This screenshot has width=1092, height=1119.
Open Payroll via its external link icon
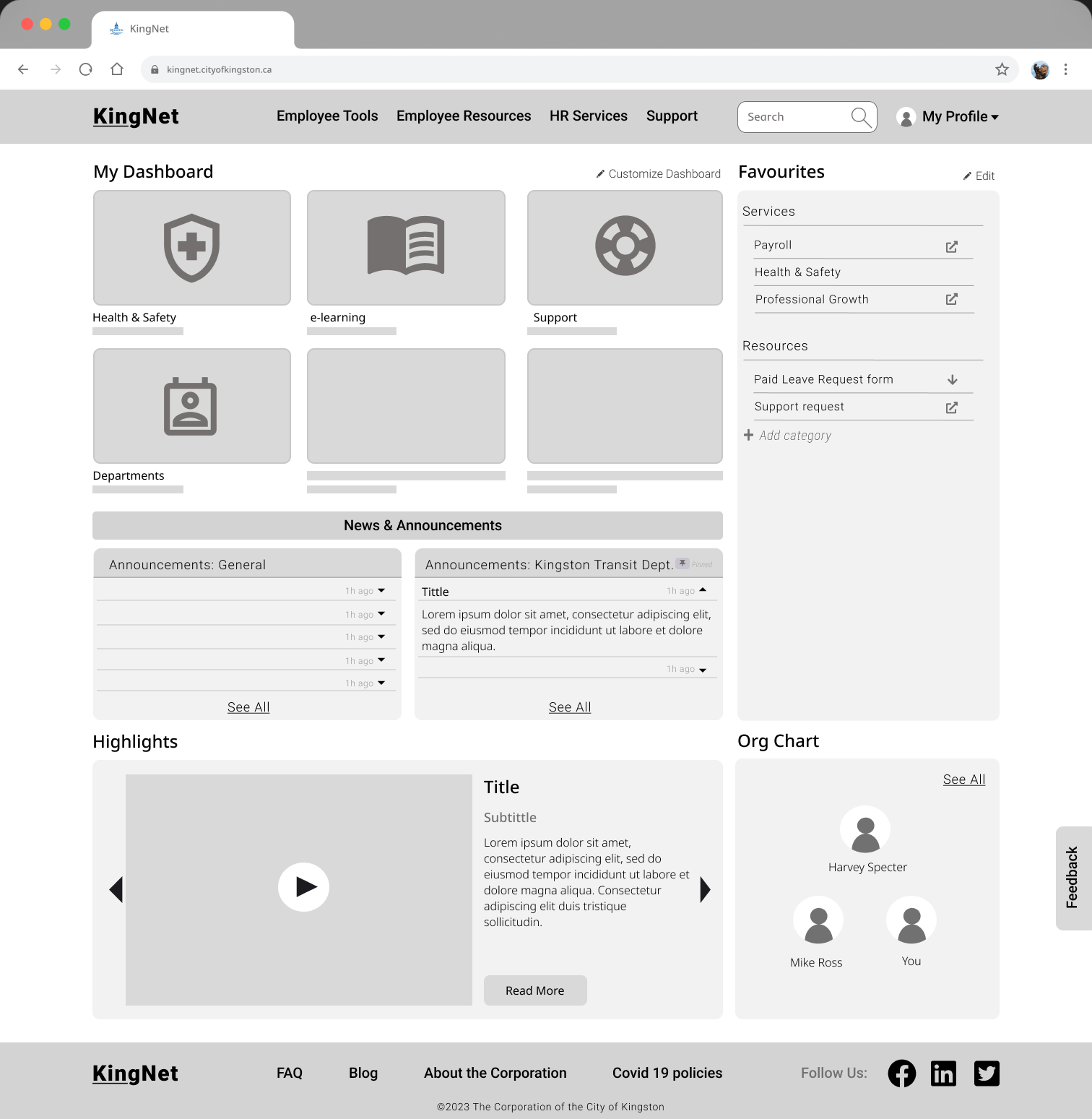point(951,246)
